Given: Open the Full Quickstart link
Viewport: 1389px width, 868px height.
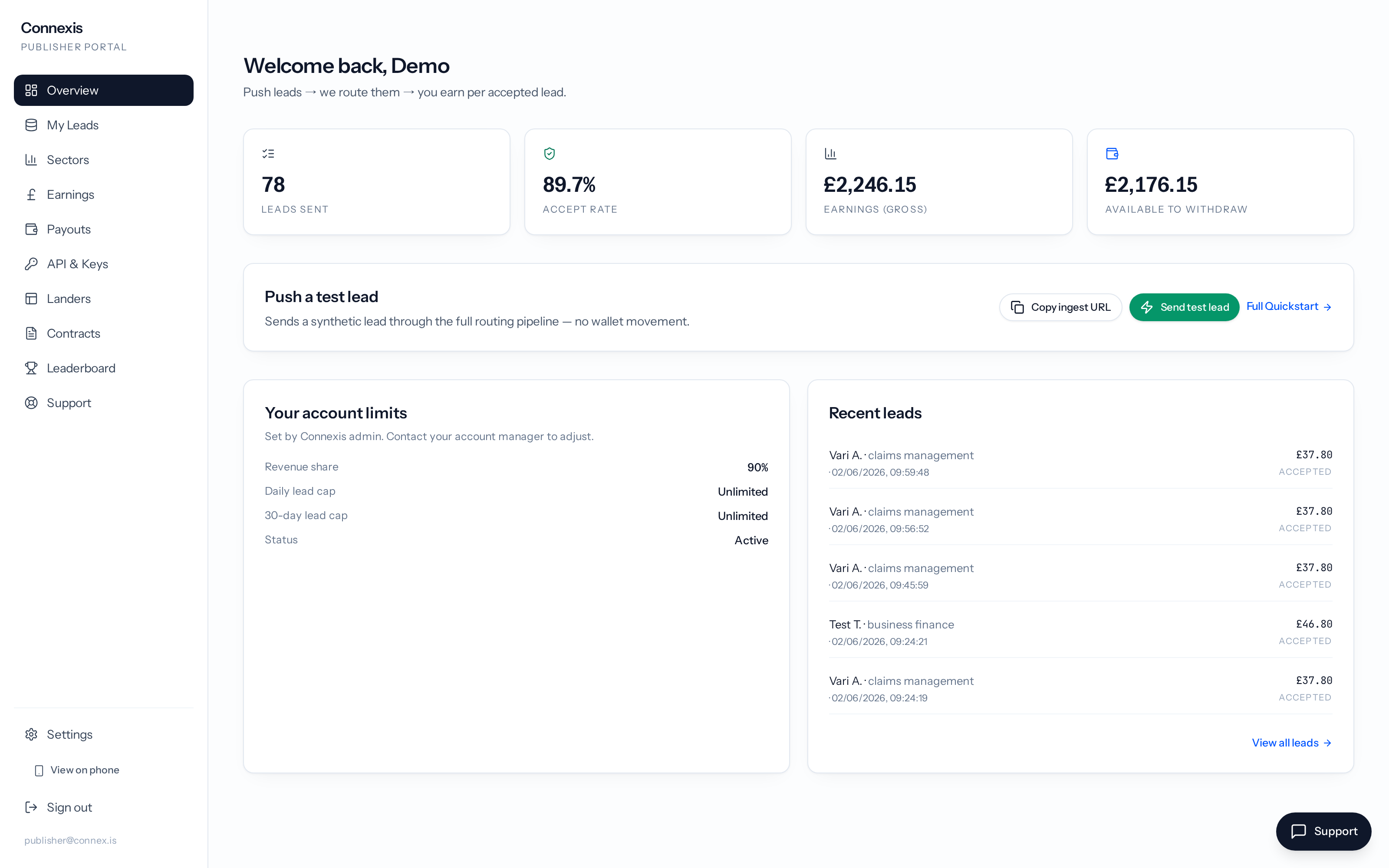Looking at the screenshot, I should pos(1289,306).
